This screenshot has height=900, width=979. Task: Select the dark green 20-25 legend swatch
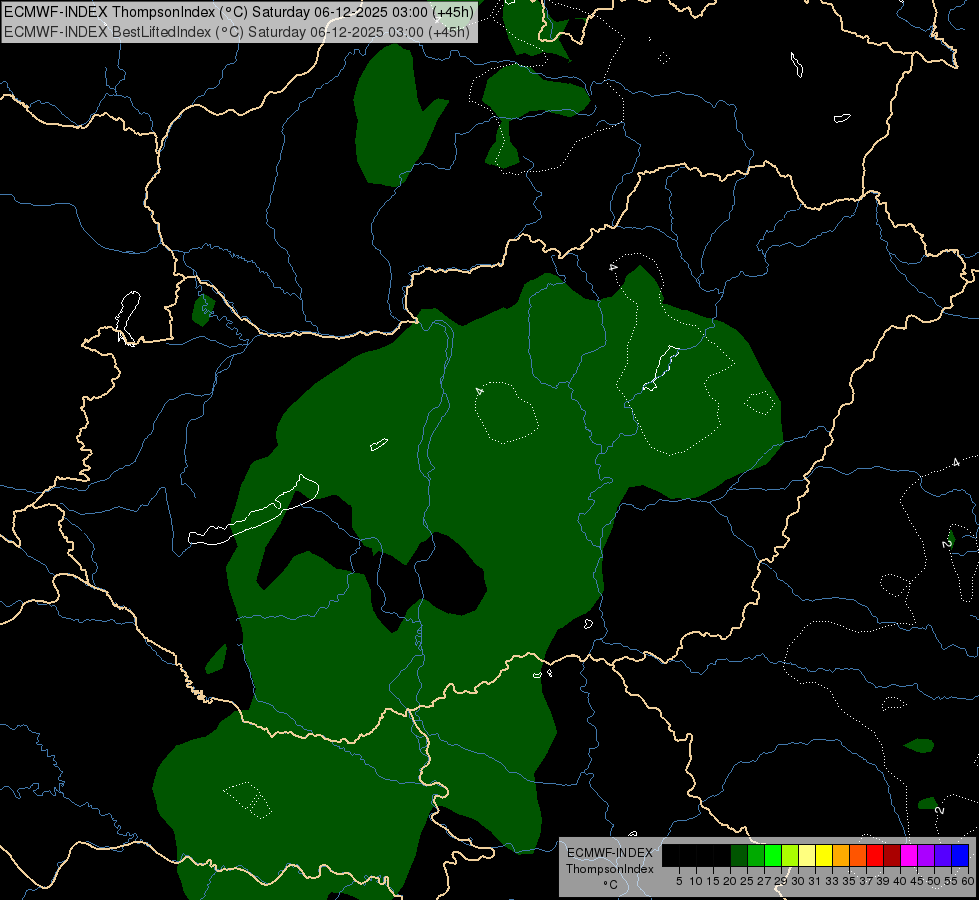pos(739,855)
